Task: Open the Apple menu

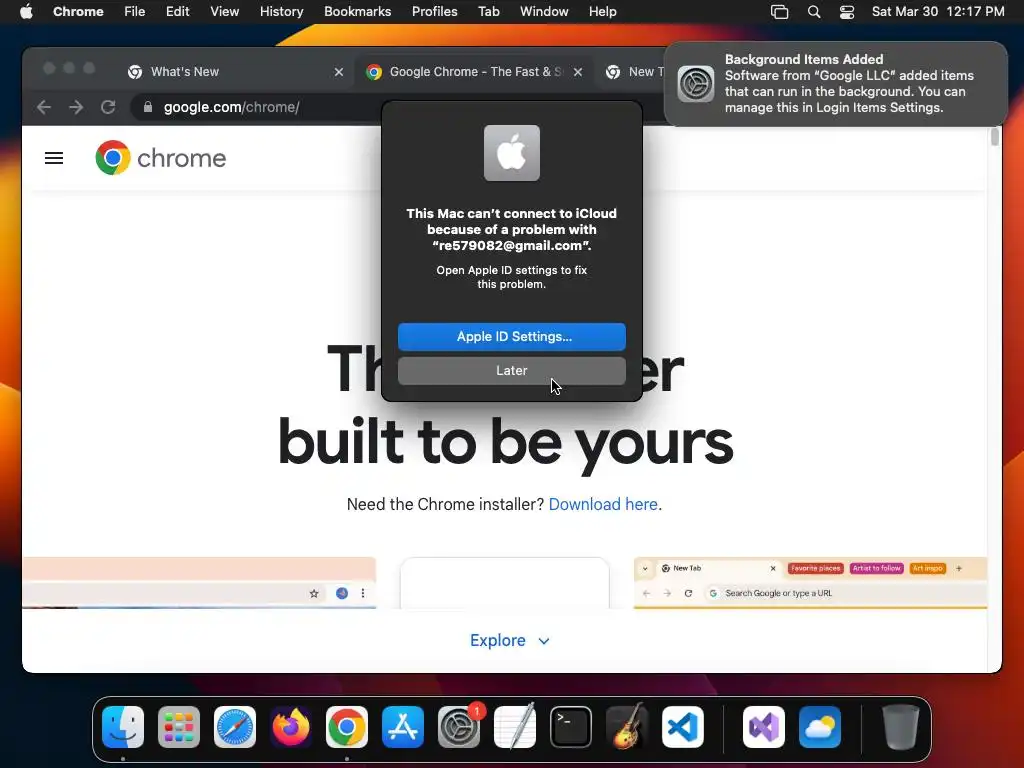Action: pyautogui.click(x=26, y=12)
